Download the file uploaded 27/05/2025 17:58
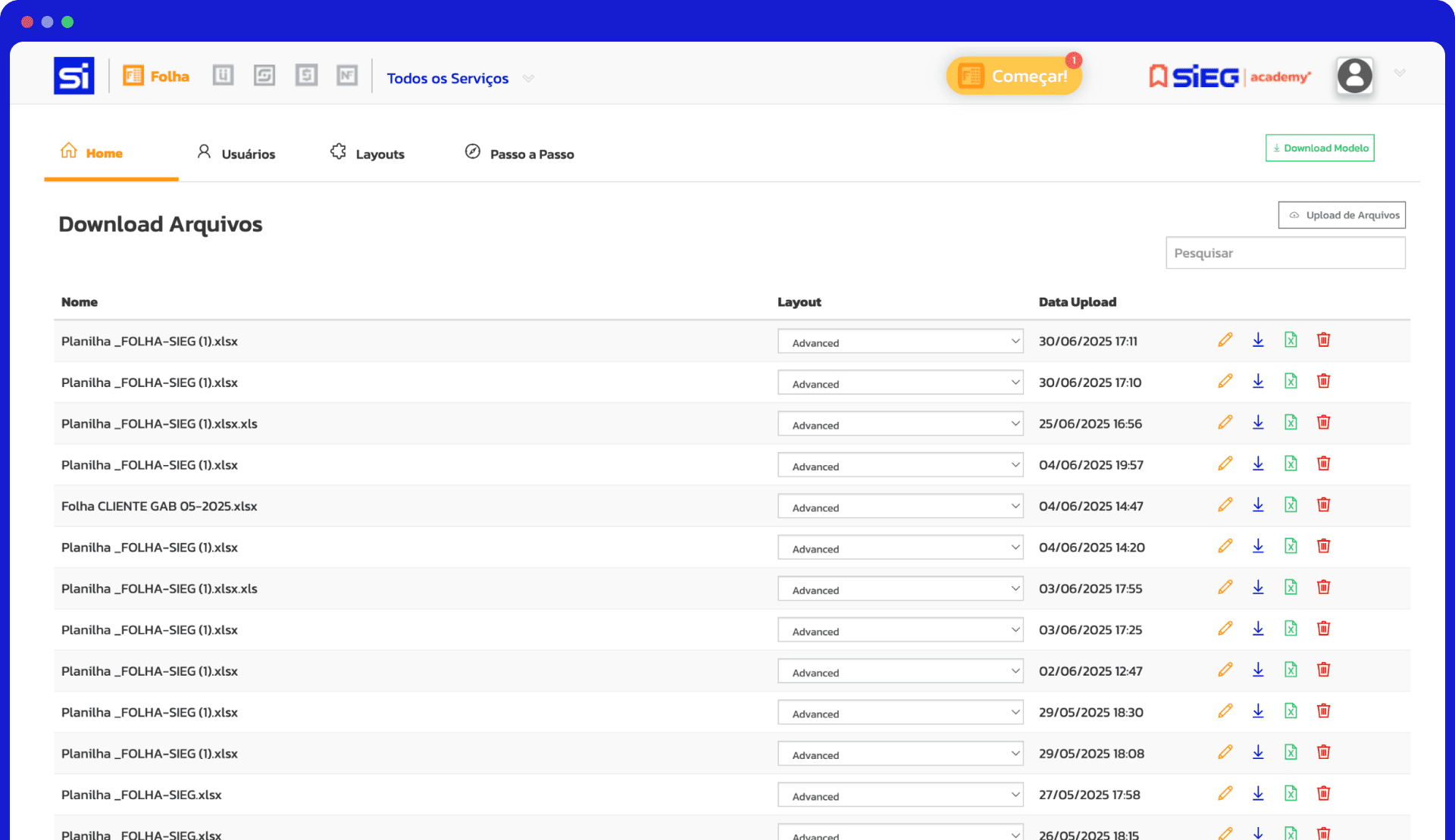The image size is (1455, 840). 1258,794
